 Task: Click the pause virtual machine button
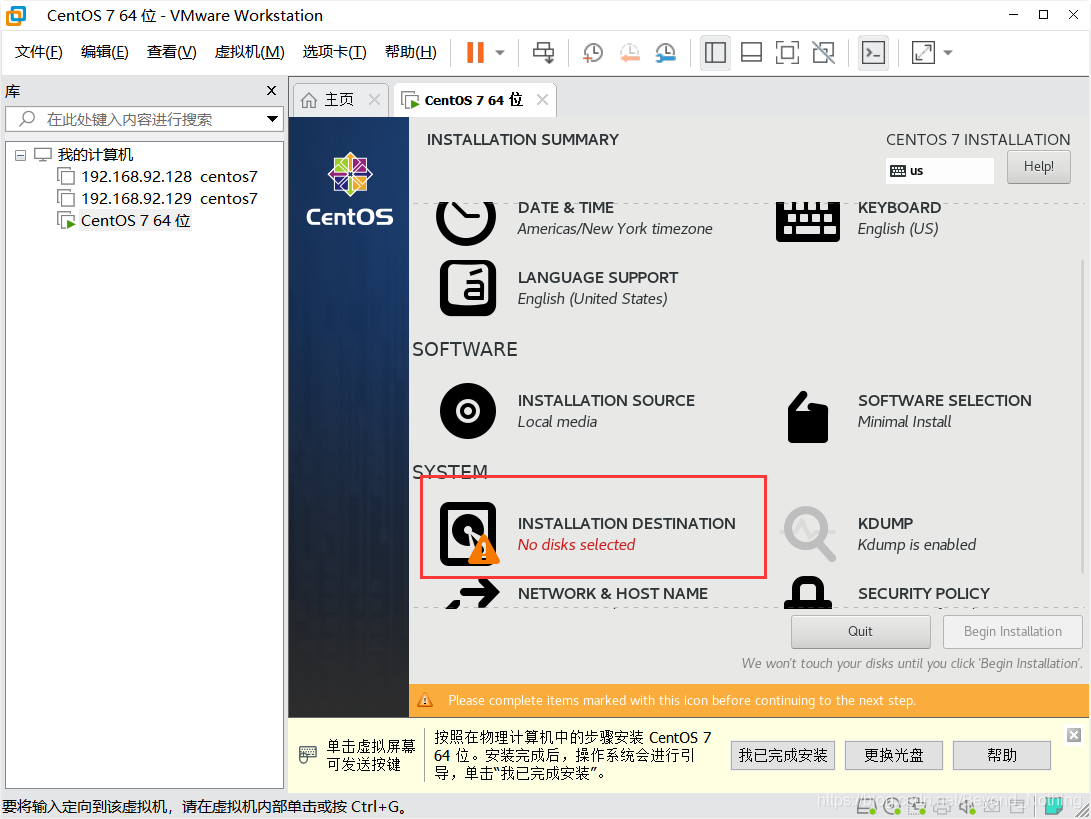[475, 52]
